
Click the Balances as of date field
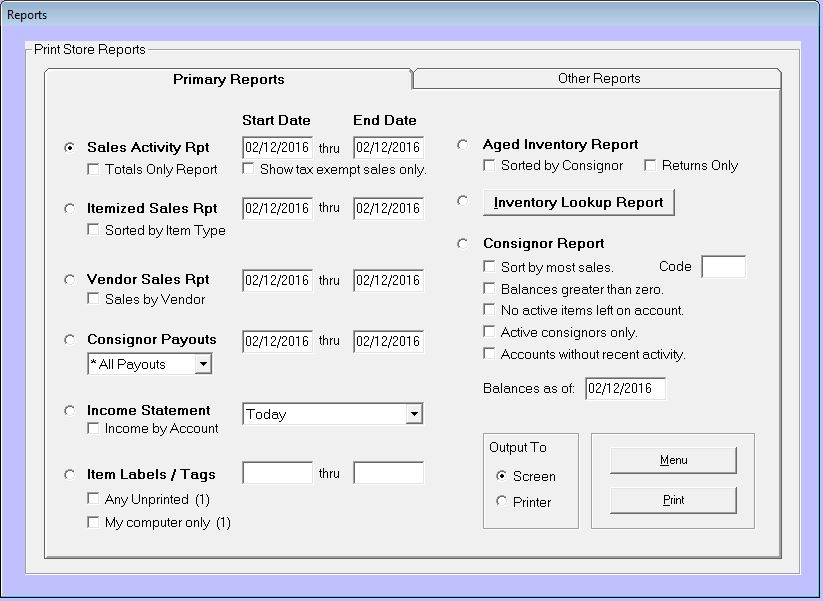[x=625, y=388]
